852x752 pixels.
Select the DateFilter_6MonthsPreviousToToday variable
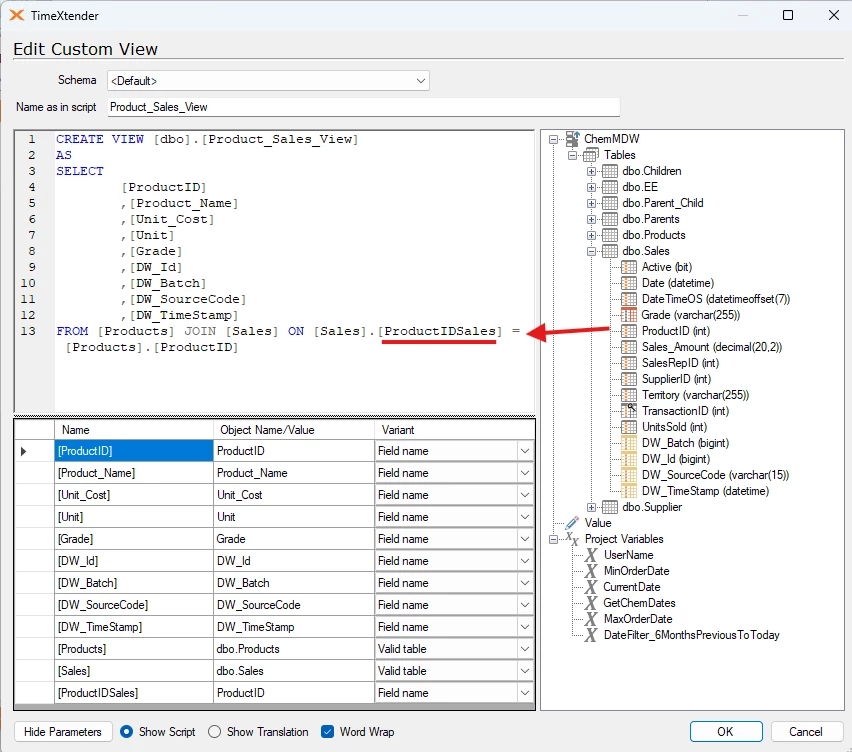coord(692,635)
